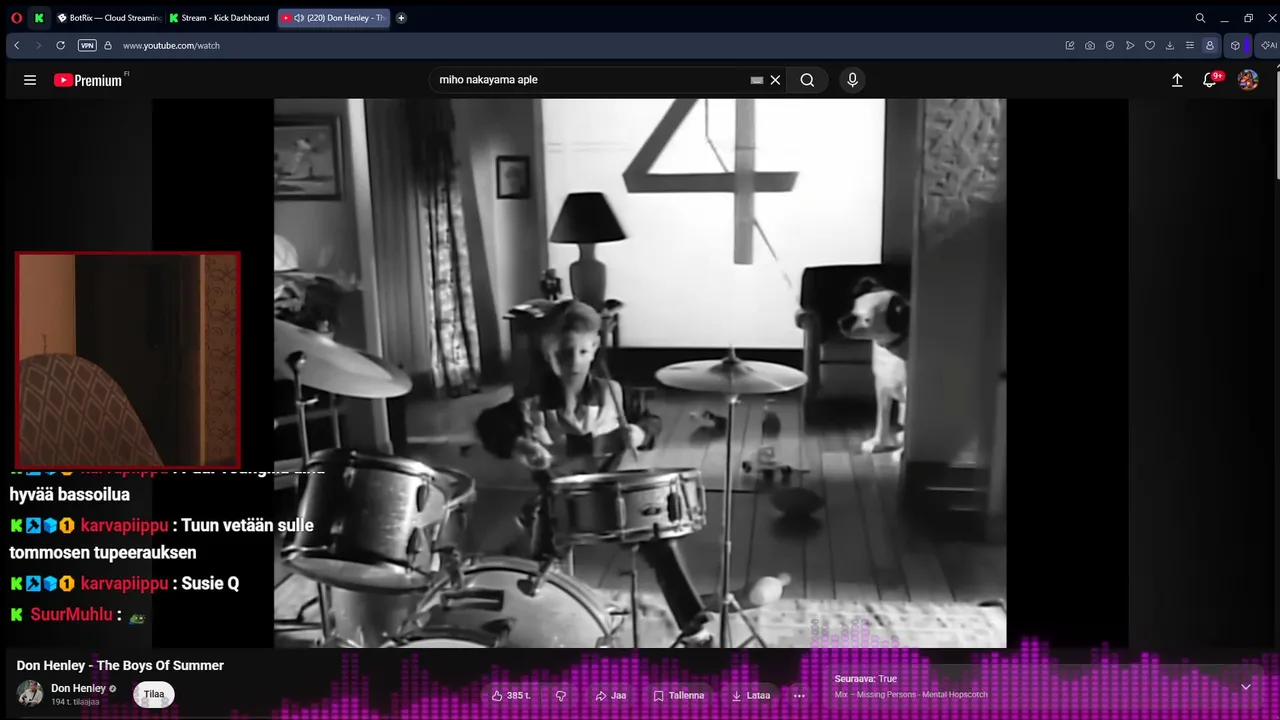Switch to the BotRix Cloud Streaming tab
Image resolution: width=1280 pixels, height=720 pixels.
click(x=109, y=18)
